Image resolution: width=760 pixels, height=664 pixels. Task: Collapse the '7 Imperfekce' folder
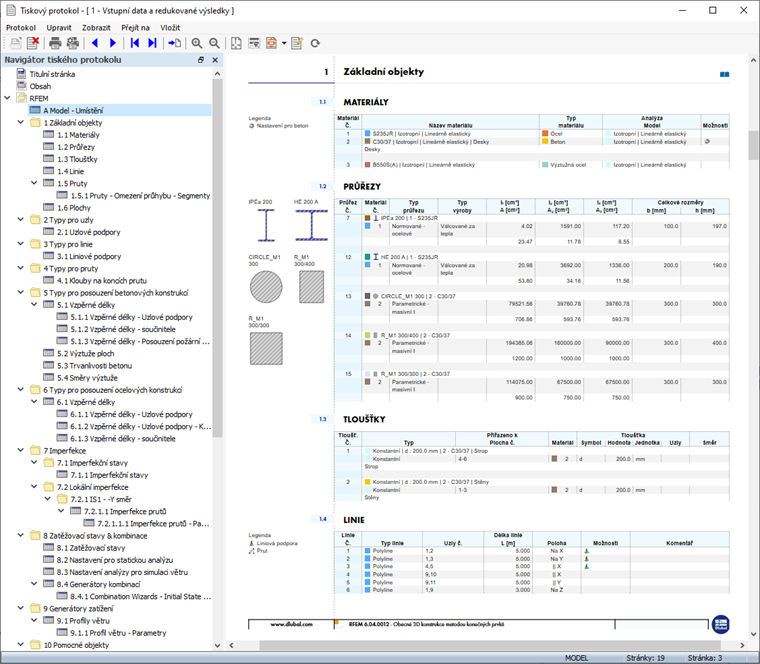click(21, 451)
